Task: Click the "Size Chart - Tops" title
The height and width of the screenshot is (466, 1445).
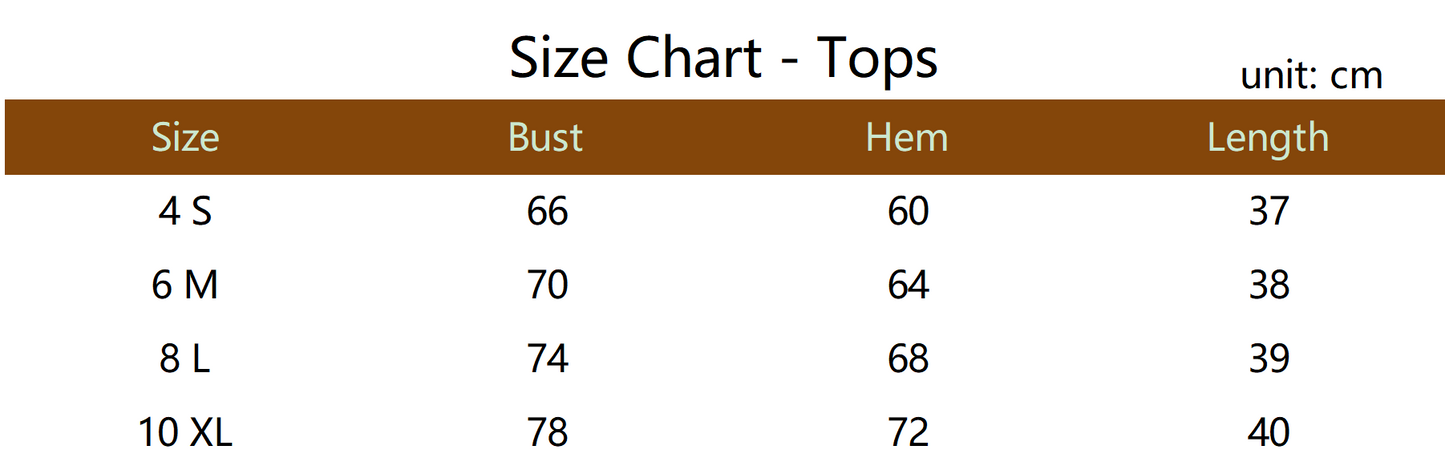Action: (x=723, y=58)
